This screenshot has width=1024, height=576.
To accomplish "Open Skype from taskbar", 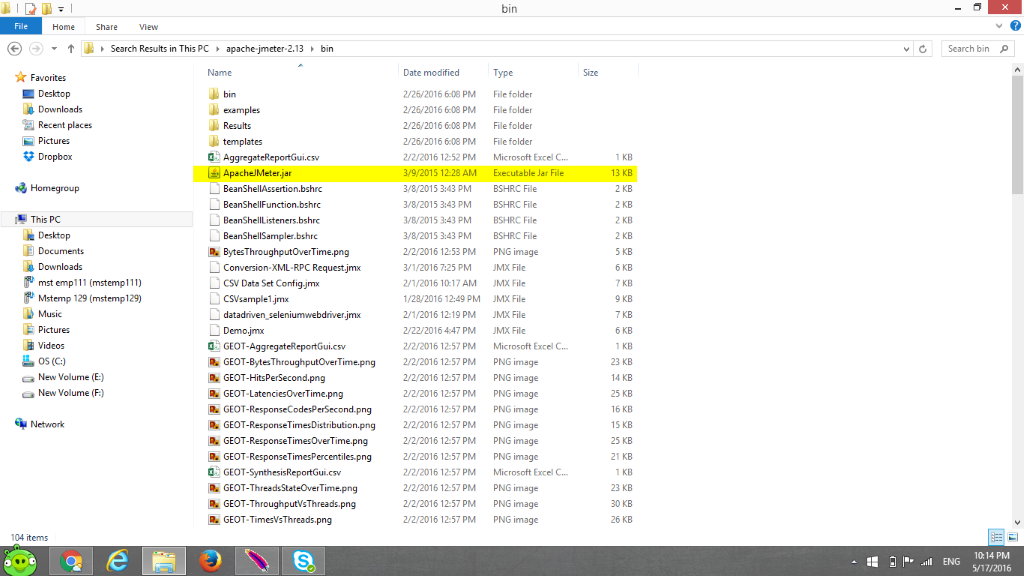I will point(303,561).
